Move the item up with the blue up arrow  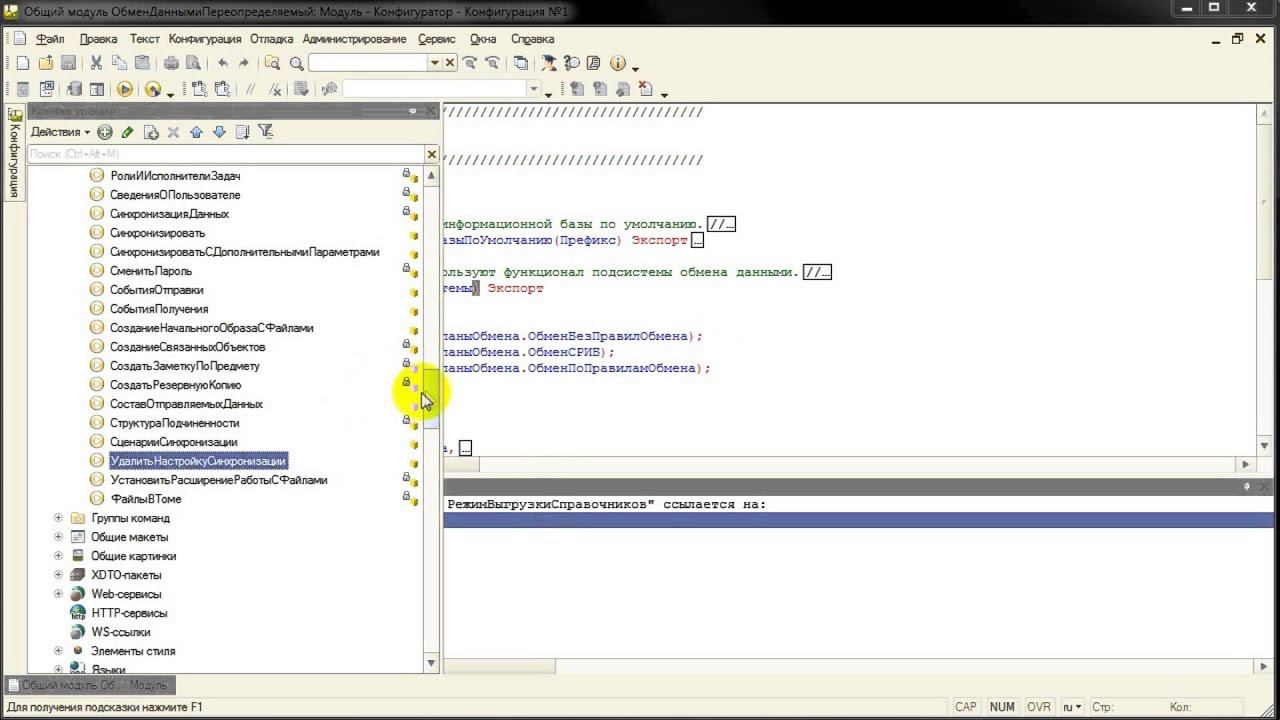click(x=196, y=132)
